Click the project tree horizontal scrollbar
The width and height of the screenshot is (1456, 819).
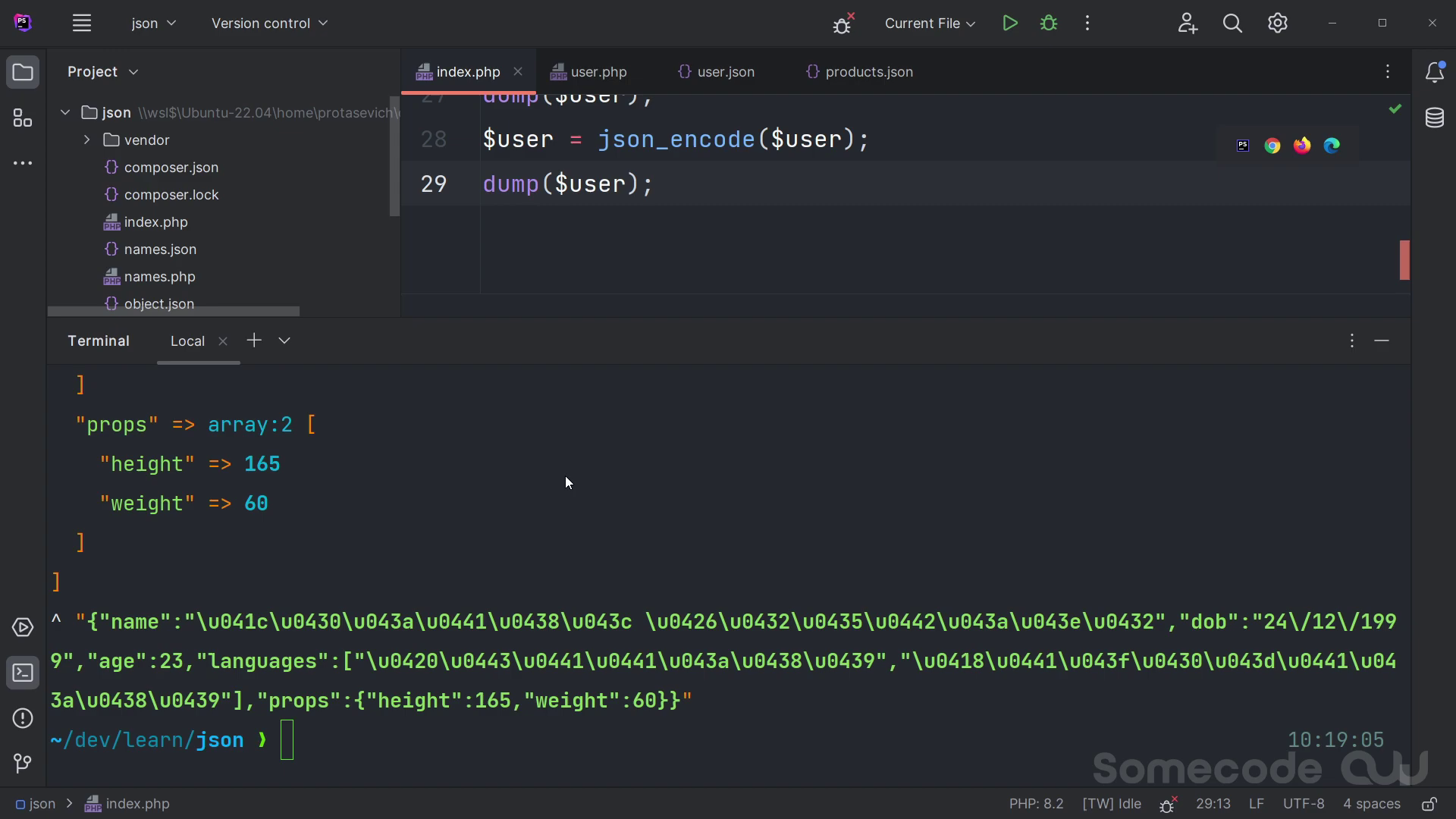point(174,312)
